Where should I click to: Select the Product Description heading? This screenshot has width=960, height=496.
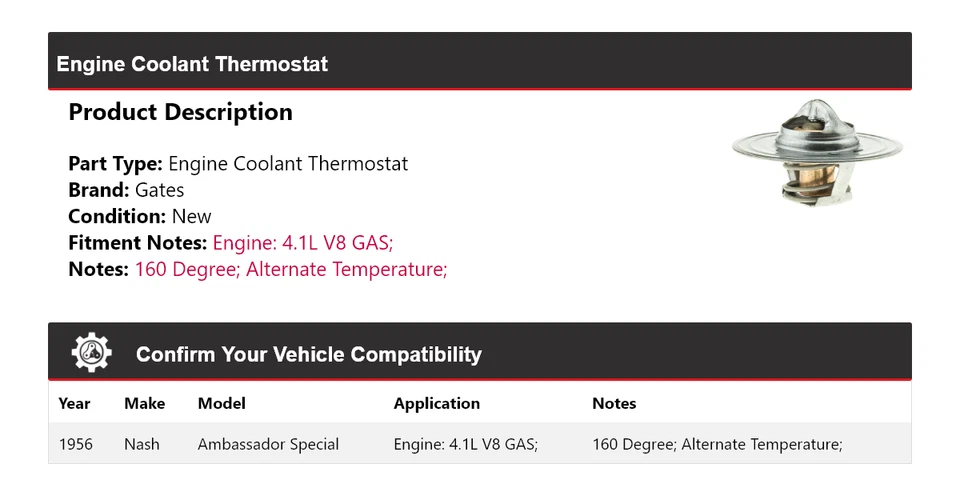[180, 113]
